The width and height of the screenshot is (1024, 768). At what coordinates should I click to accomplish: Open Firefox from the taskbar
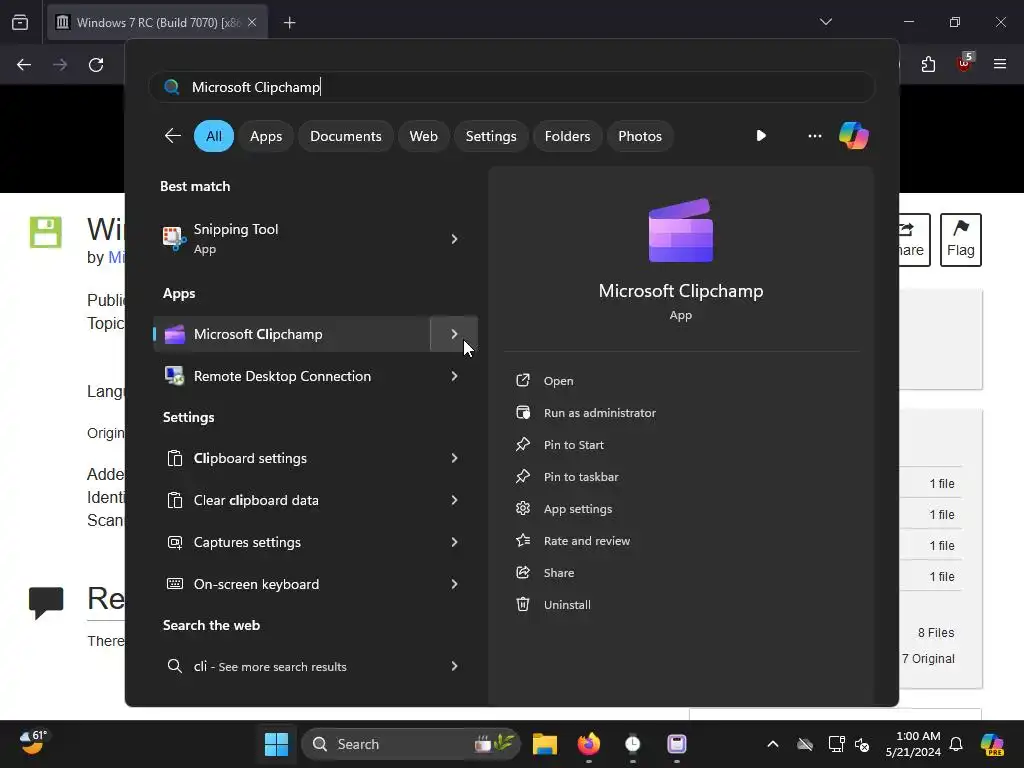[x=588, y=744]
